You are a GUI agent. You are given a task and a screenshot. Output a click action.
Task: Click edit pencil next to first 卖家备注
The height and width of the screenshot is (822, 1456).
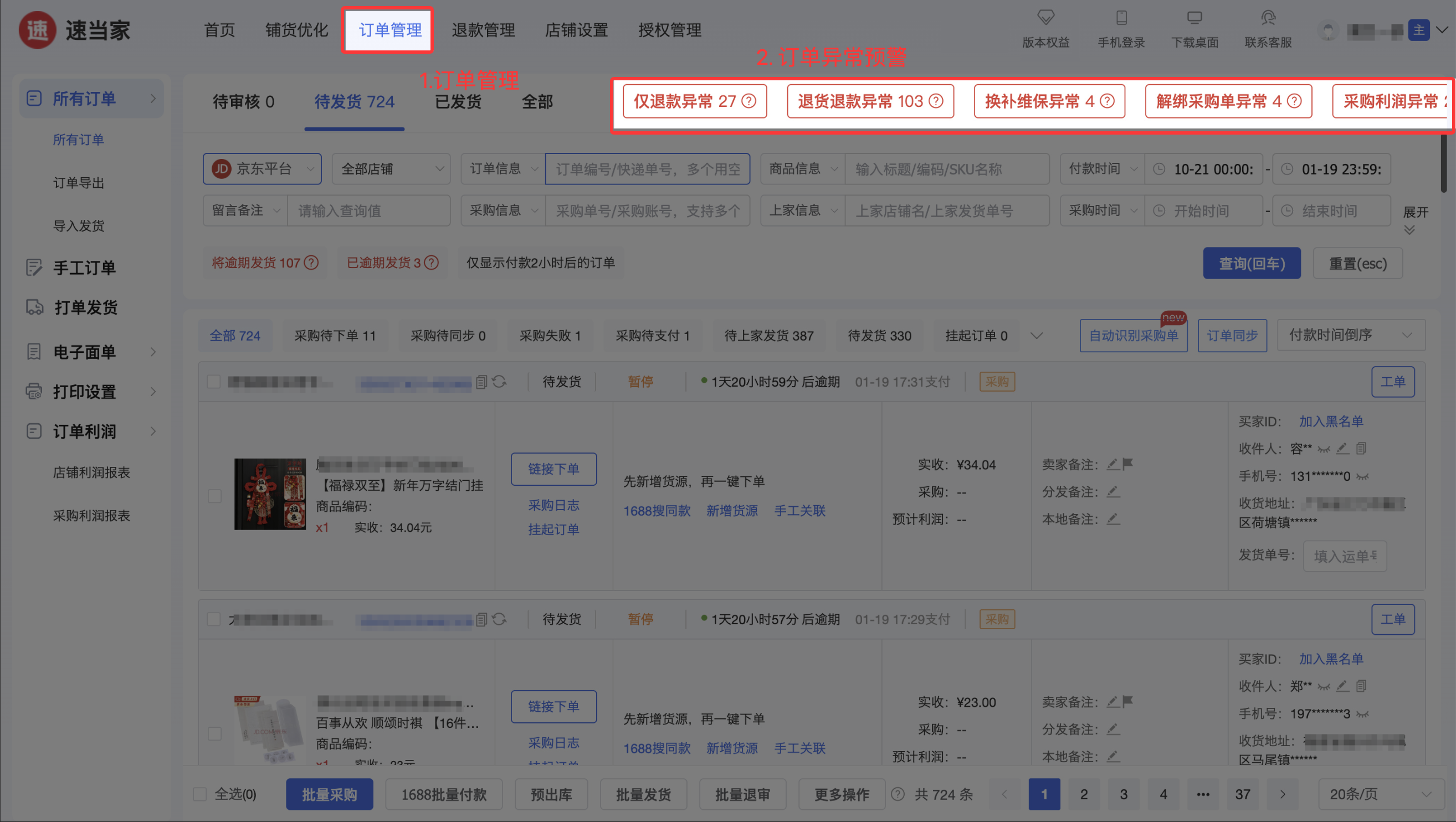(1112, 464)
